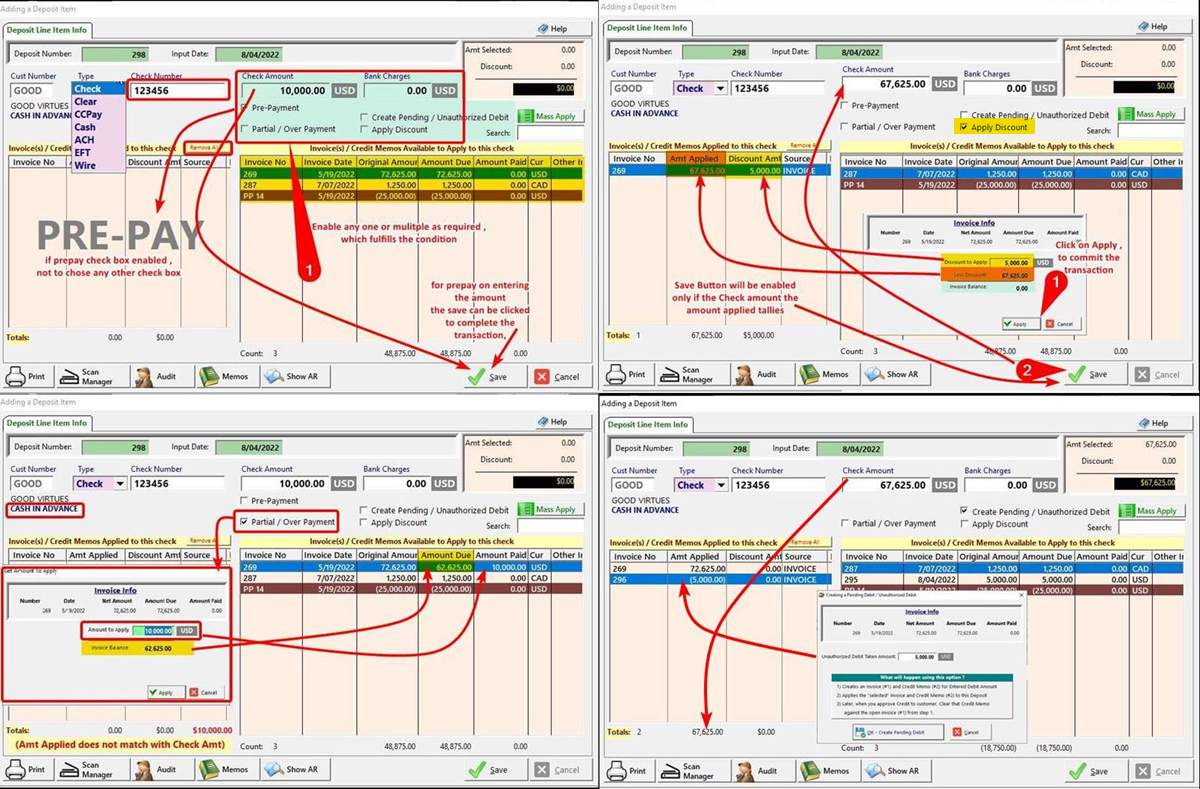Click the Print icon in the top-right window
The image size is (1200, 789).
pos(614,374)
